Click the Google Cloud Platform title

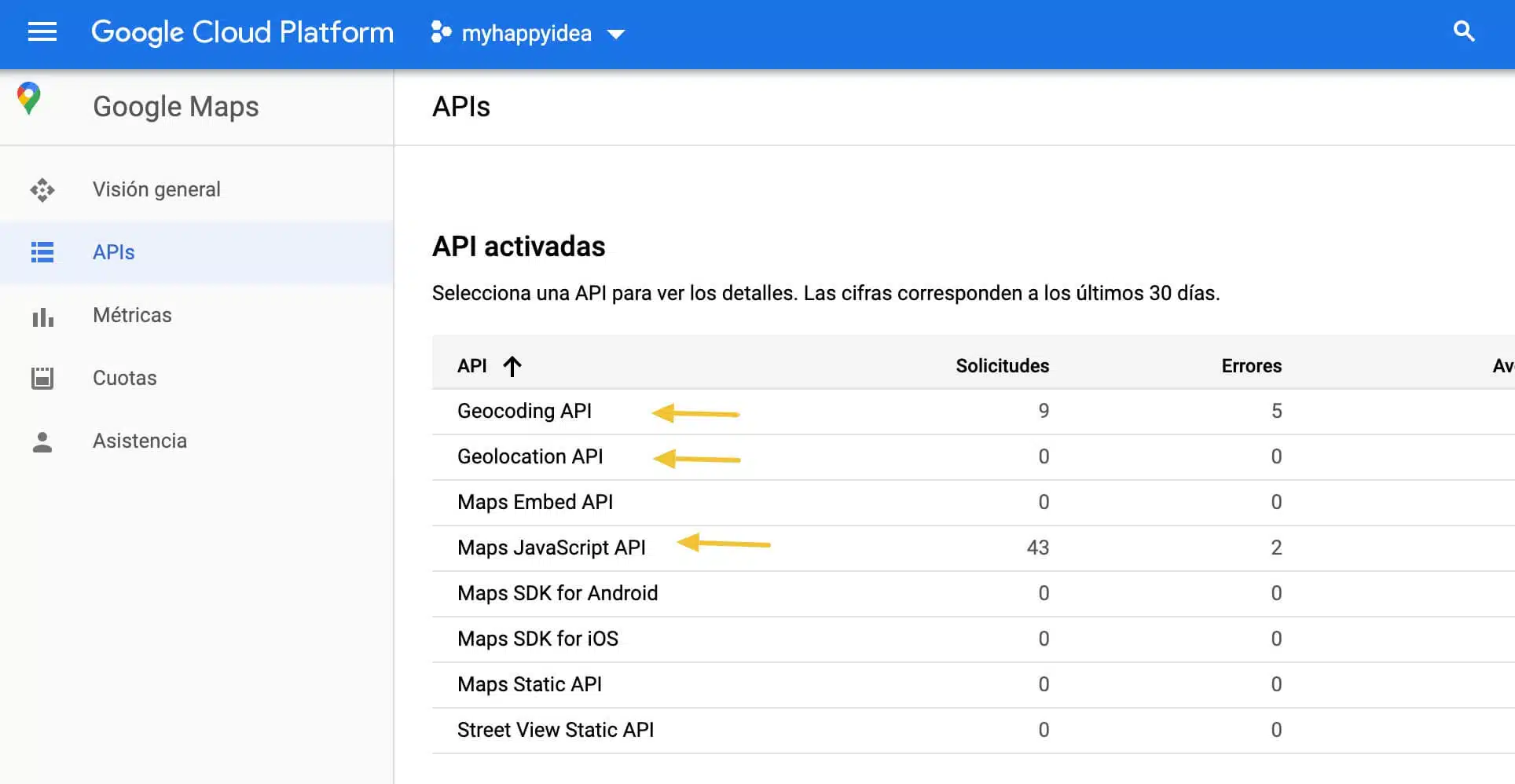pyautogui.click(x=242, y=32)
